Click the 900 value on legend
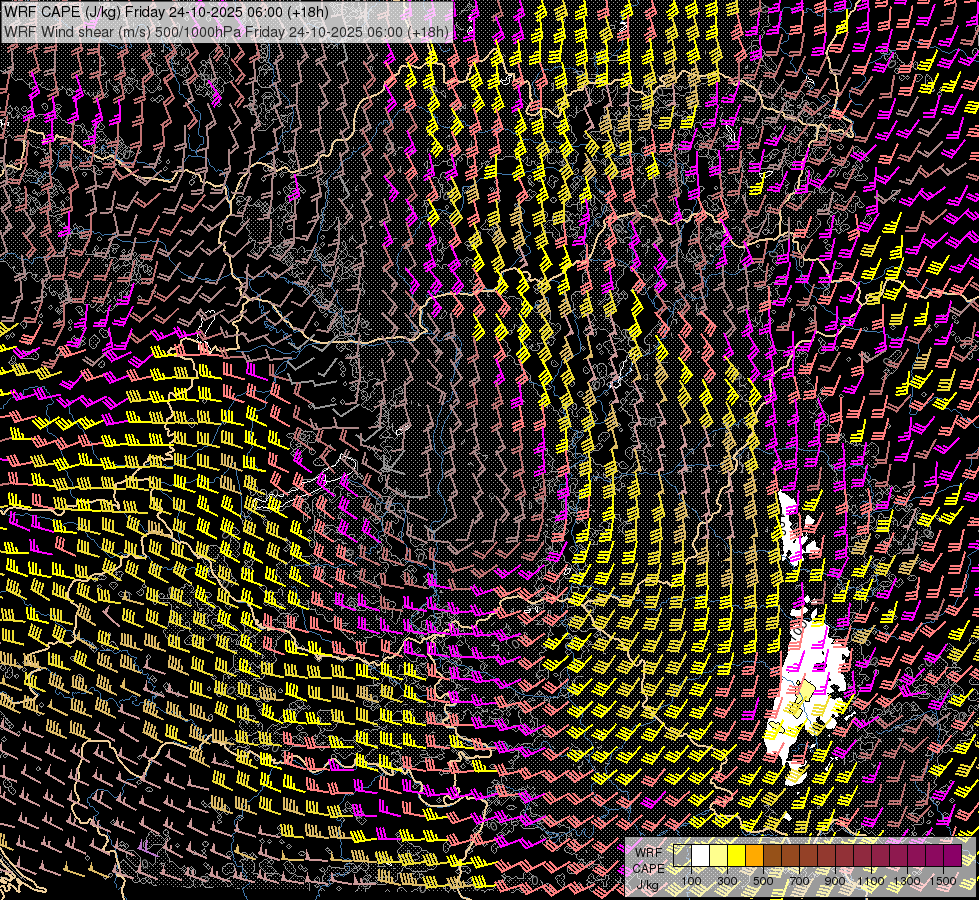Viewport: 979px width, 900px height. click(835, 881)
